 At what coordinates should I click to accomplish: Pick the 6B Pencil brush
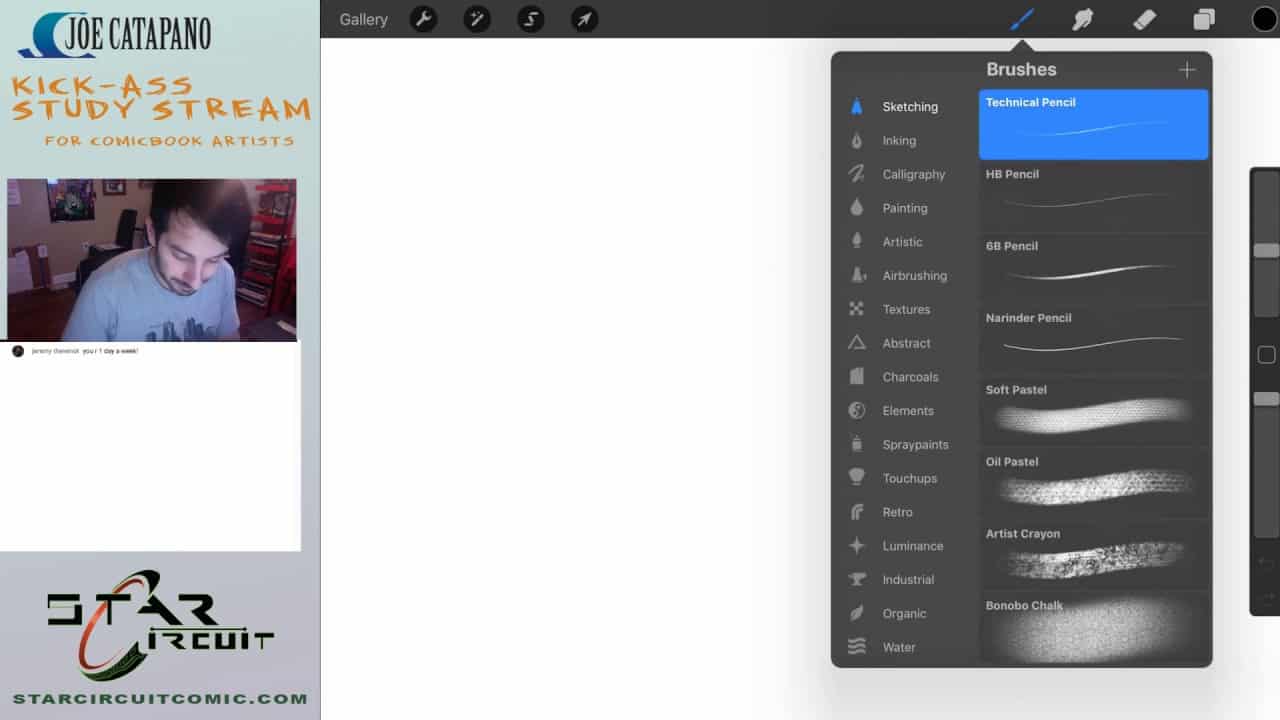pyautogui.click(x=1093, y=267)
